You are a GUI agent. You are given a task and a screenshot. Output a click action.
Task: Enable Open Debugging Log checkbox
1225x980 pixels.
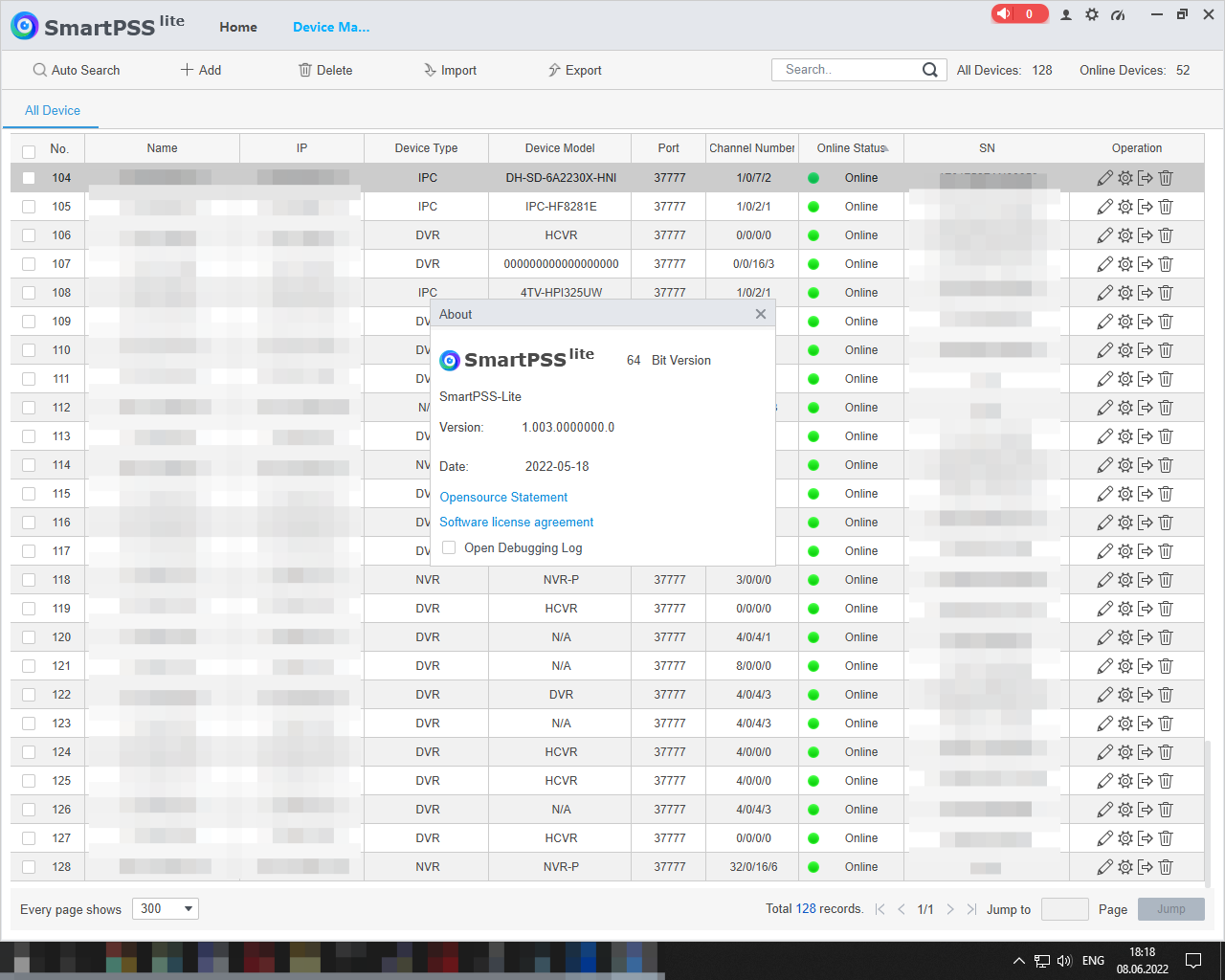click(449, 547)
